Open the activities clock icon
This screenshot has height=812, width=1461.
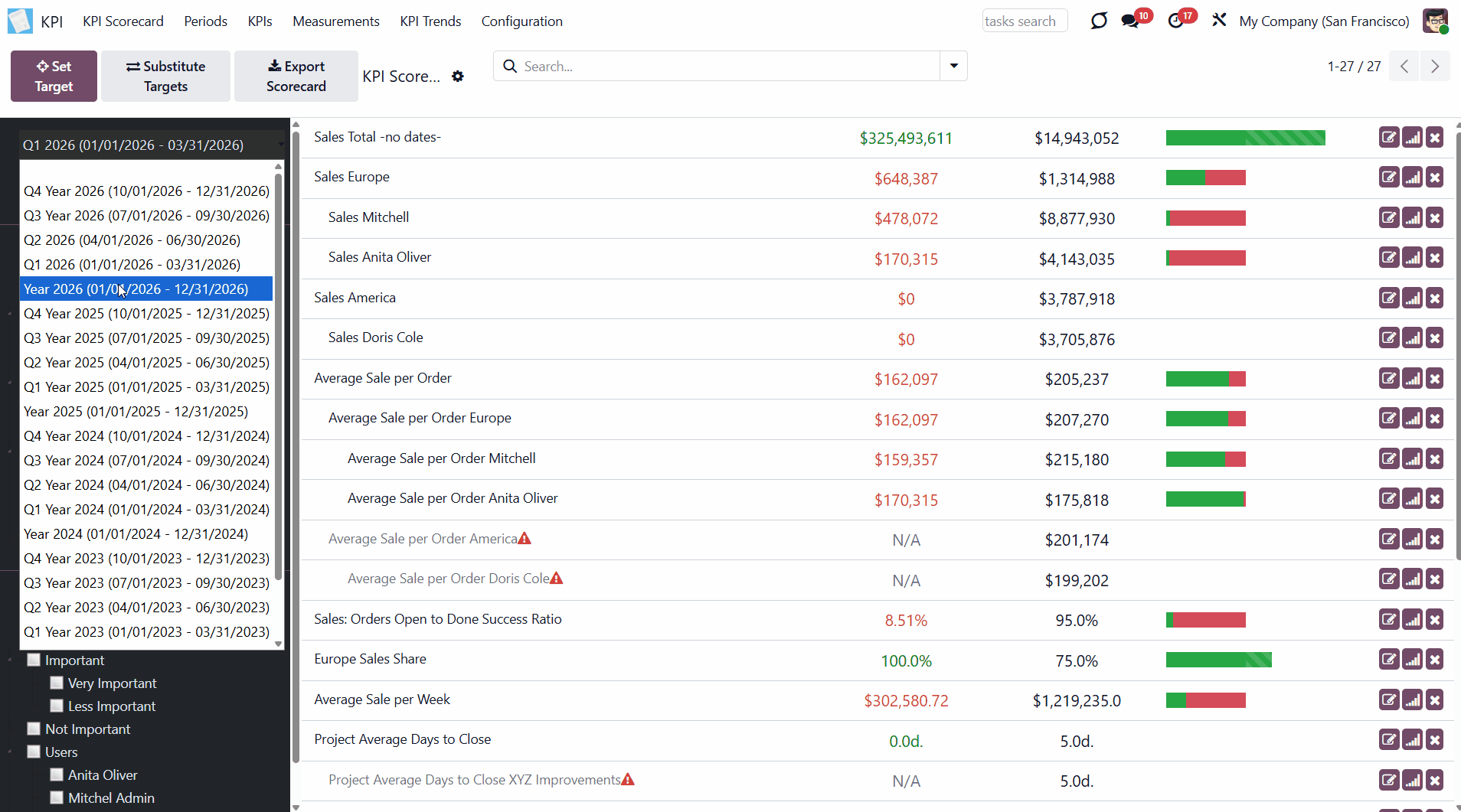(1175, 21)
